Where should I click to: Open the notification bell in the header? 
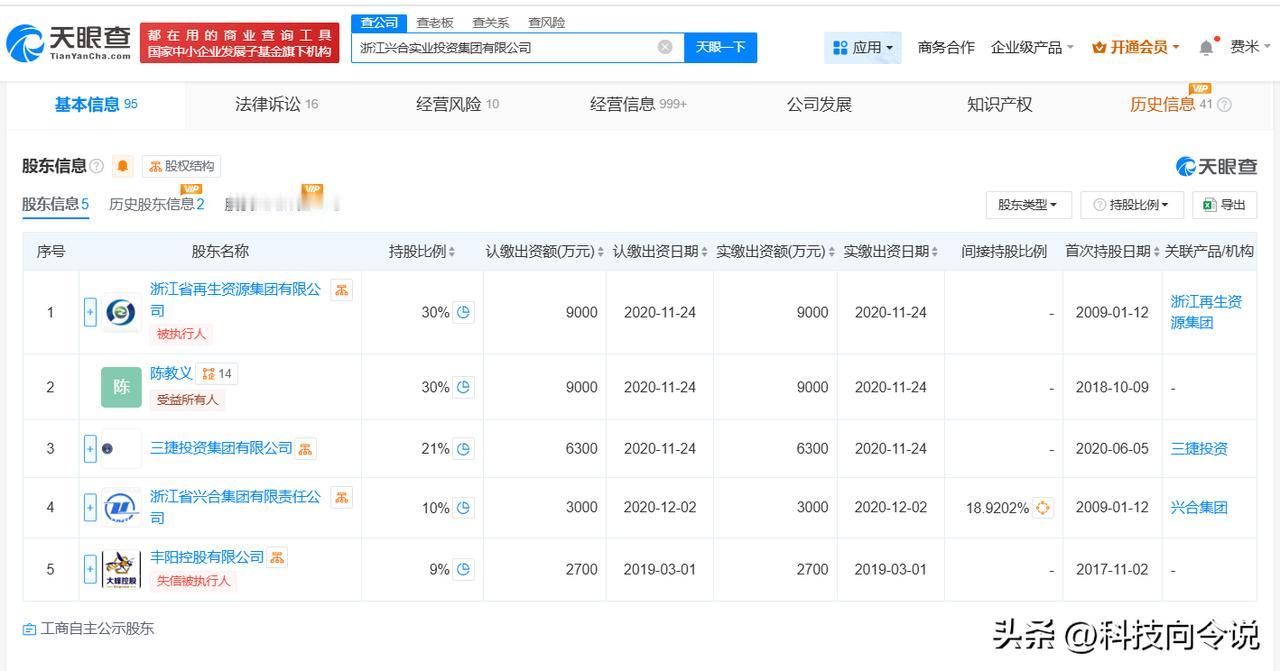tap(1207, 47)
